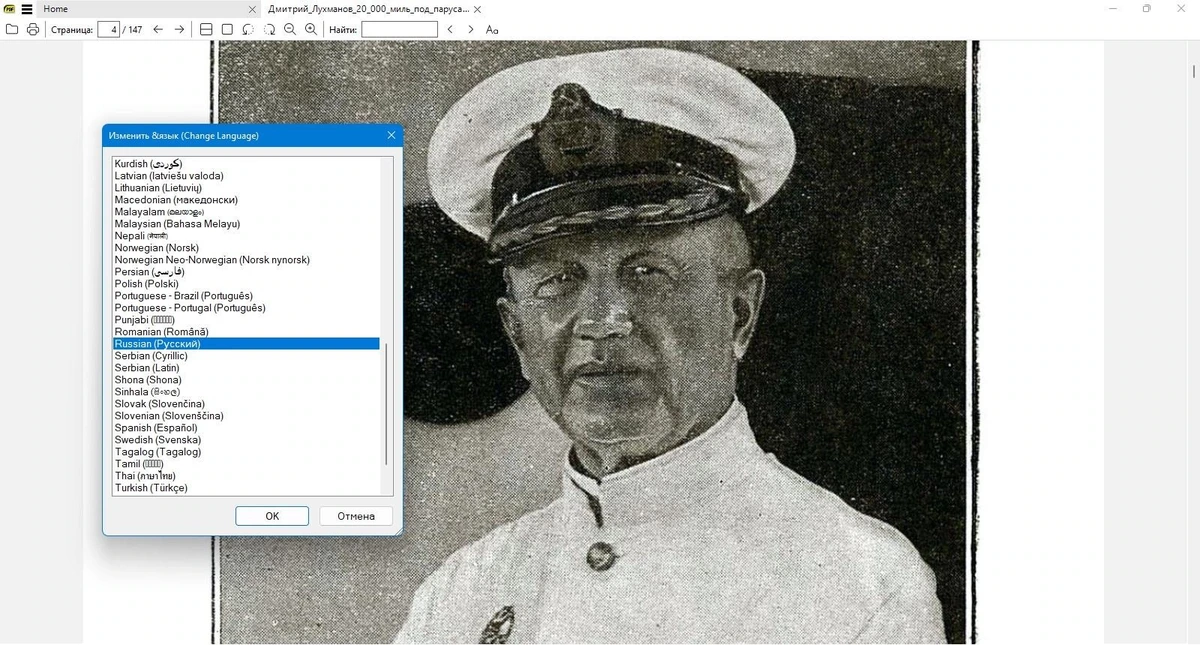Image resolution: width=1200 pixels, height=645 pixels.
Task: Select Shona (Shona)
Action: (x=246, y=380)
